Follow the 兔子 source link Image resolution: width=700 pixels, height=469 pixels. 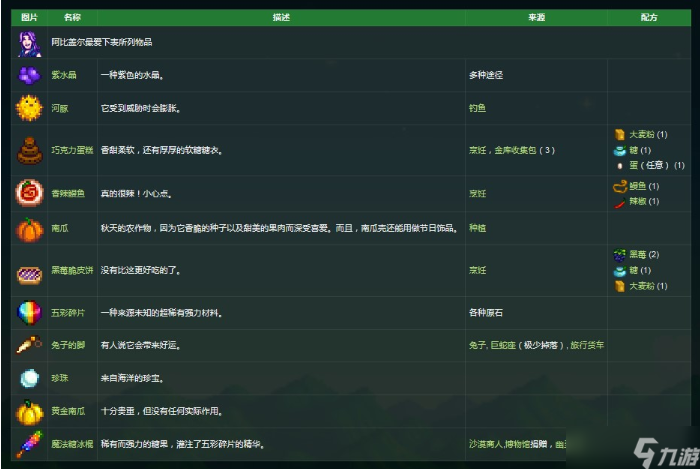pyautogui.click(x=477, y=345)
